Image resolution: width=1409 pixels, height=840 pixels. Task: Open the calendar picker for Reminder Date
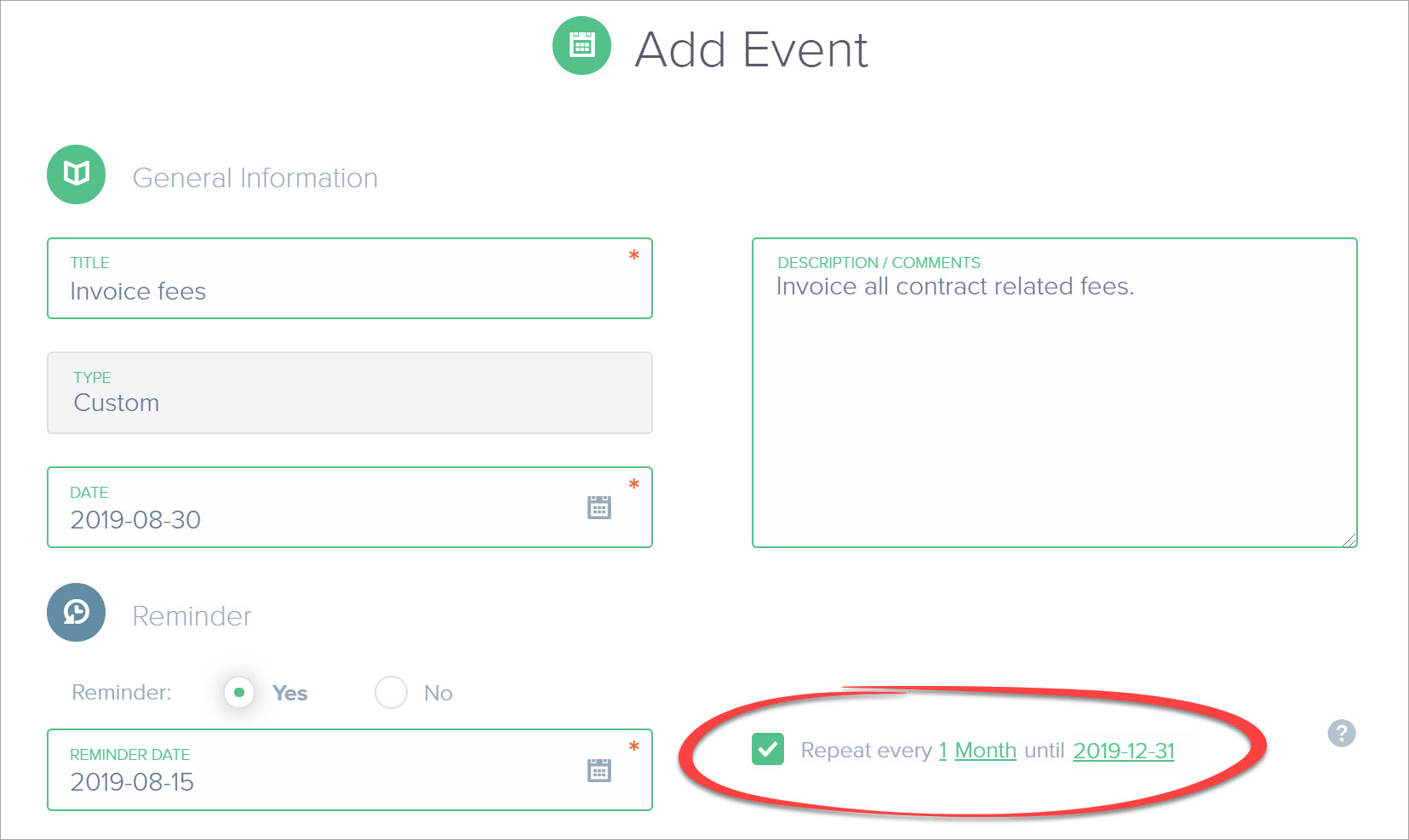pos(599,769)
